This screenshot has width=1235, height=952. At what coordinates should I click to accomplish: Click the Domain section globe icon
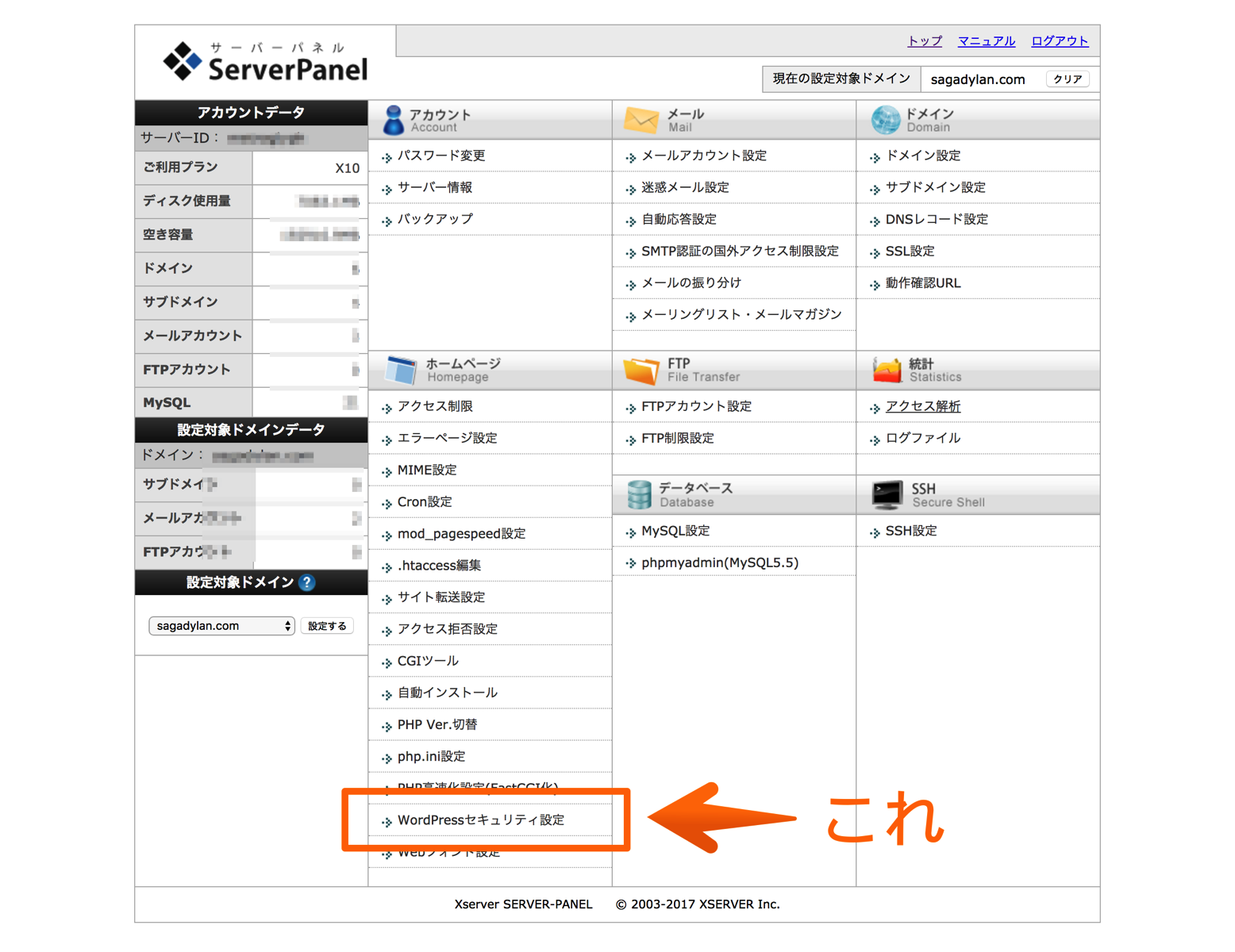(886, 120)
